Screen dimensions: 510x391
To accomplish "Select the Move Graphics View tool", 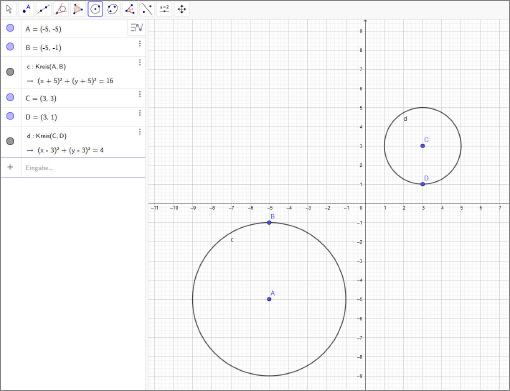I will point(182,9).
